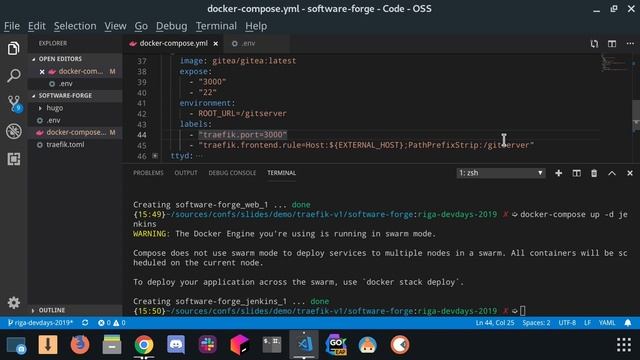Maximize the panel with the up chevron

click(x=612, y=173)
